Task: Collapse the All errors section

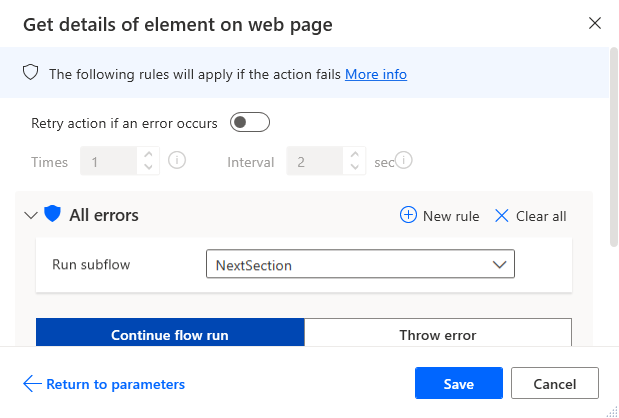Action: pyautogui.click(x=29, y=215)
